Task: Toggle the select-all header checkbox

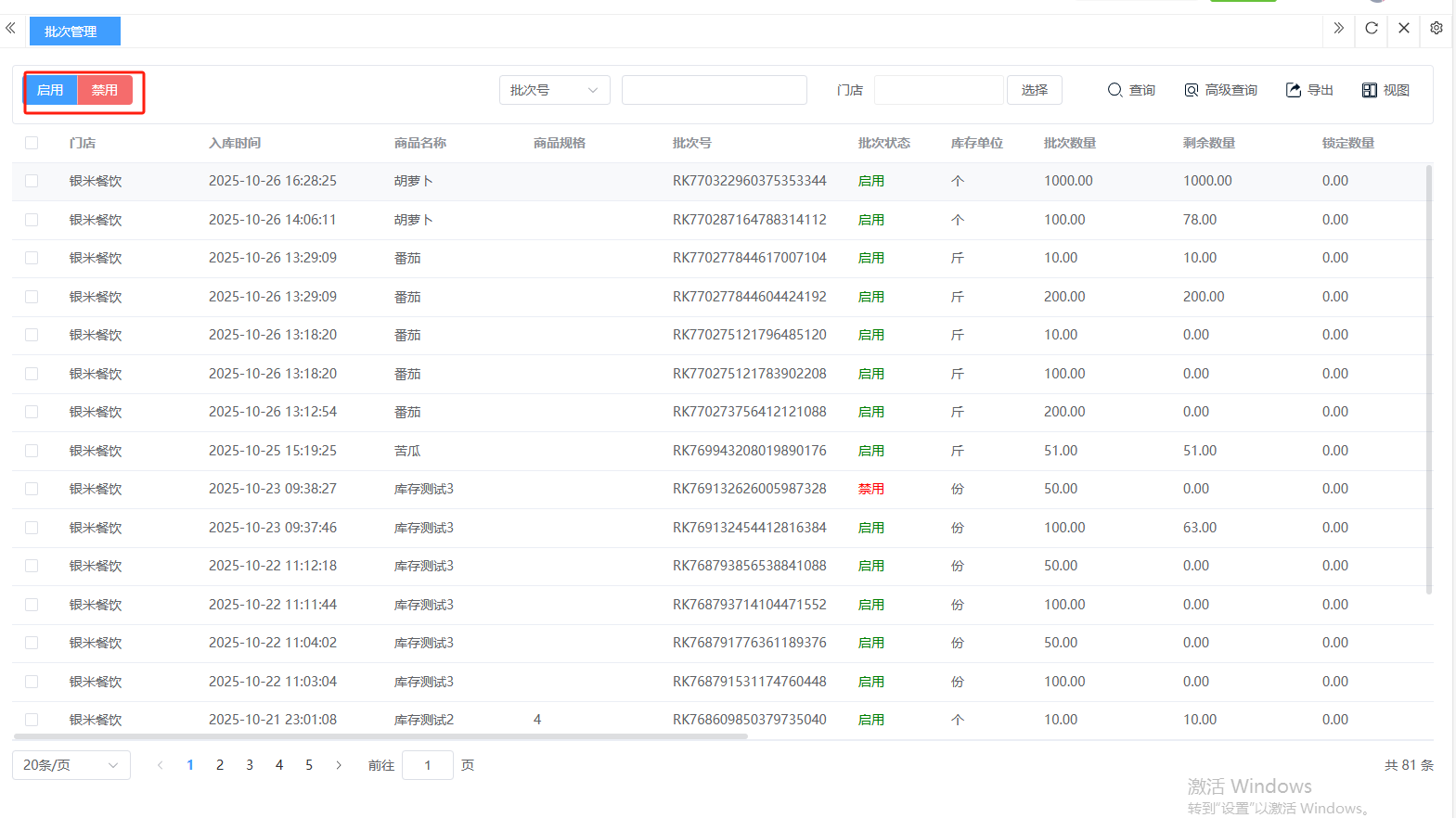Action: [x=32, y=143]
